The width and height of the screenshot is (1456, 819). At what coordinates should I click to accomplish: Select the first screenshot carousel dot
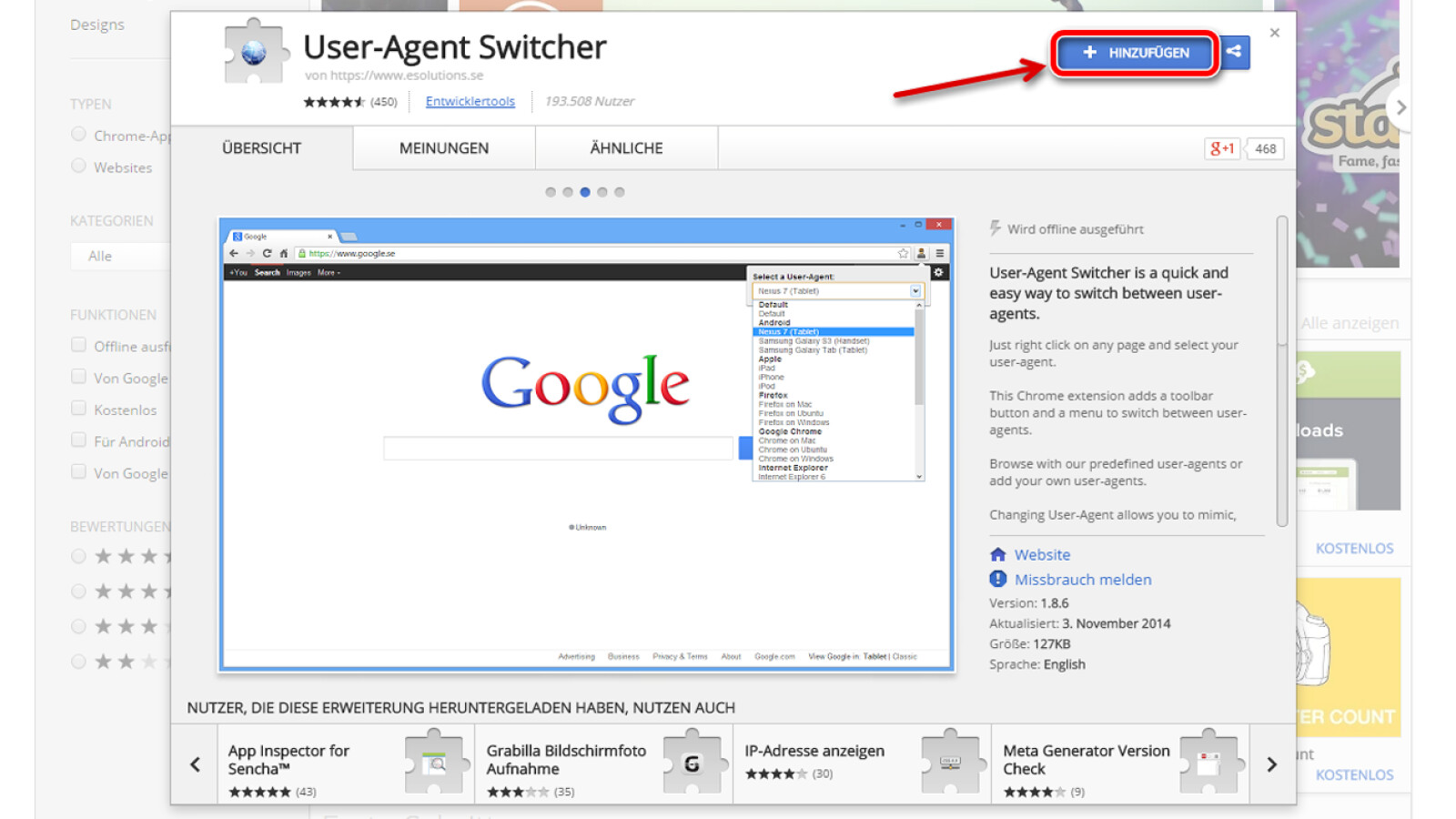tap(551, 192)
